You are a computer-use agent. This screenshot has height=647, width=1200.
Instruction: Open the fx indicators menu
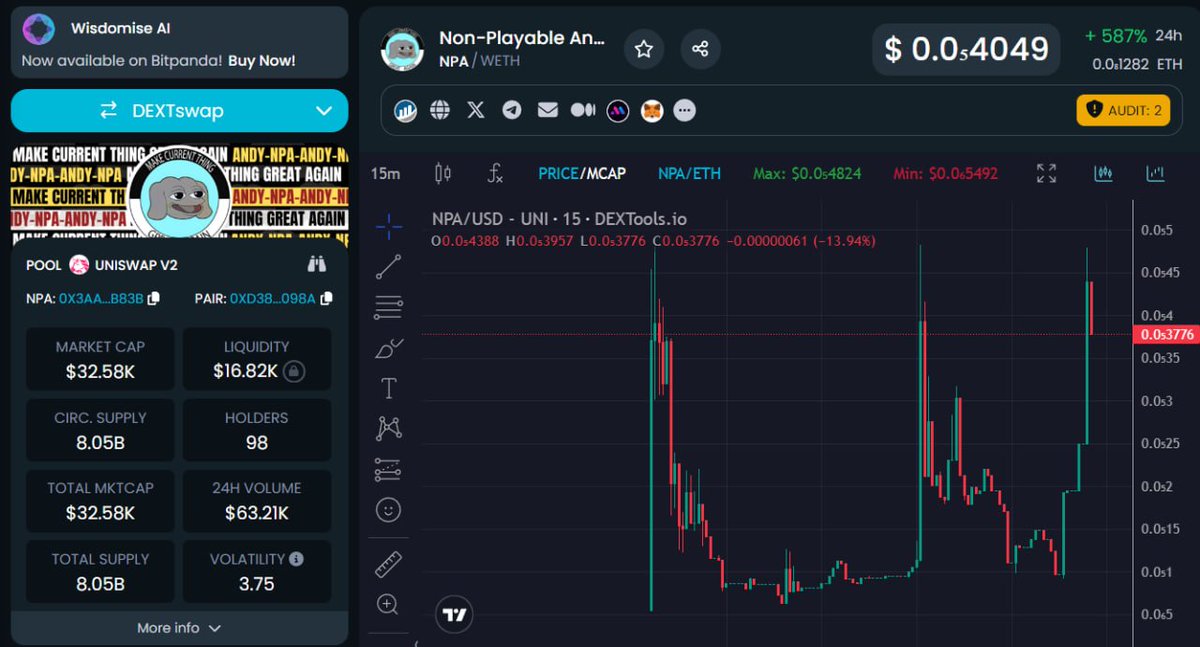point(495,173)
